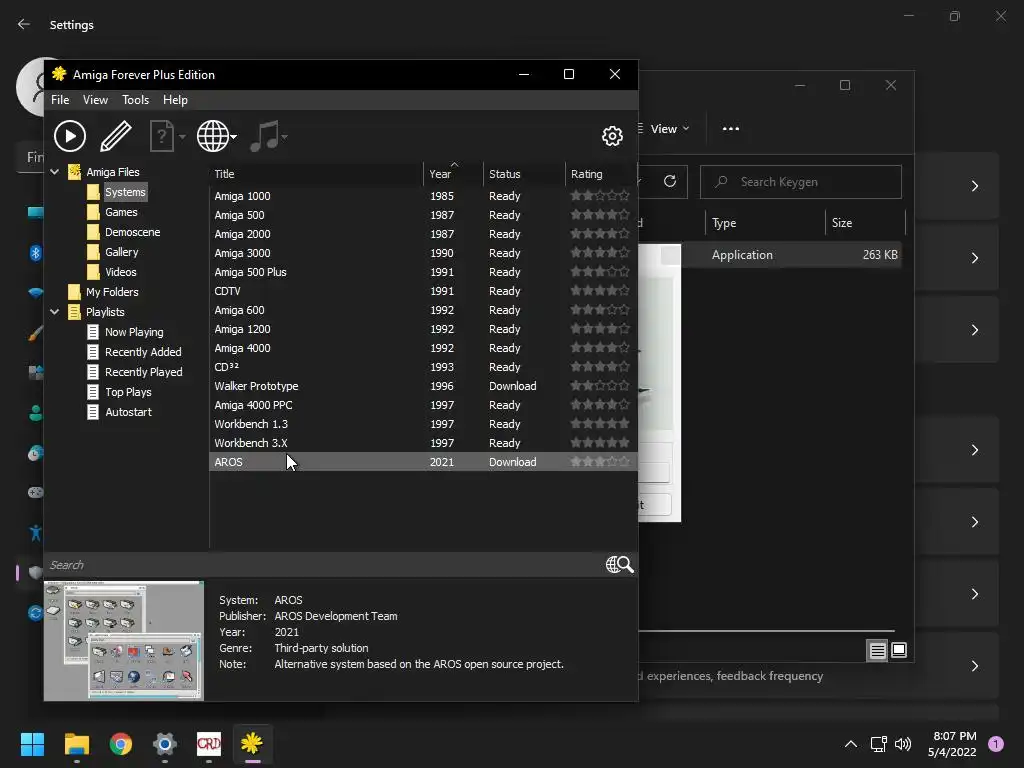Open the Tools menu
1024x768 pixels.
(135, 100)
